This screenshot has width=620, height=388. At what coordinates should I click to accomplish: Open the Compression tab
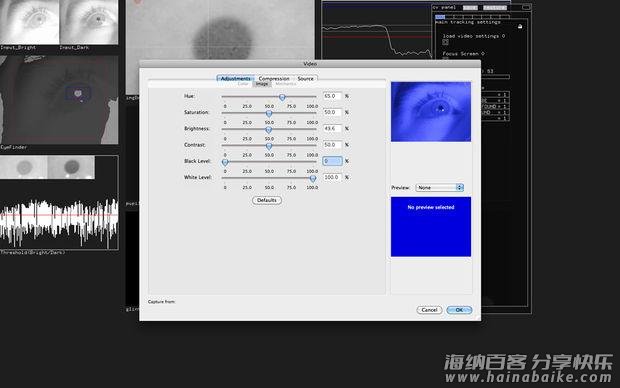point(274,79)
